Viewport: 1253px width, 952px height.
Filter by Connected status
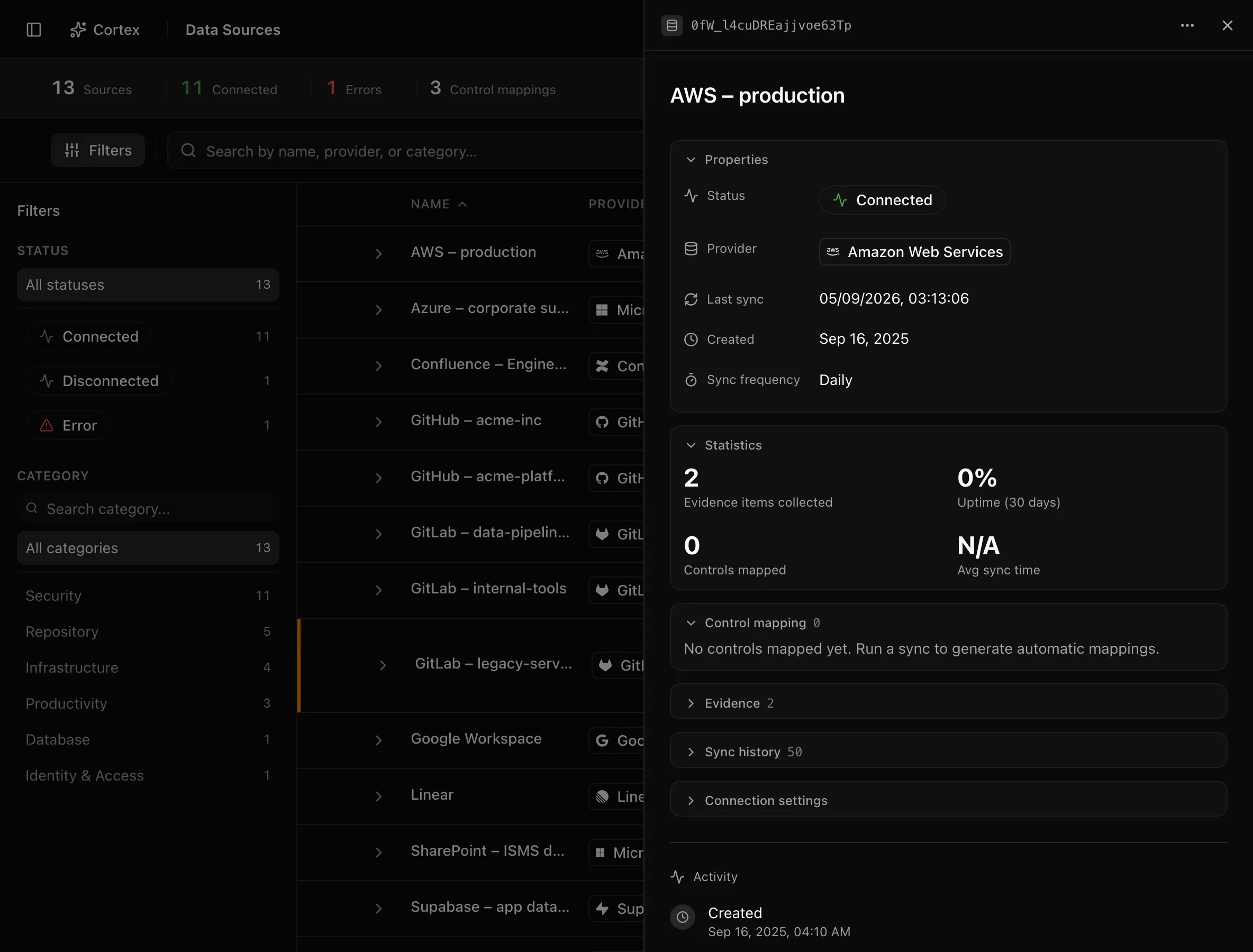(x=148, y=336)
